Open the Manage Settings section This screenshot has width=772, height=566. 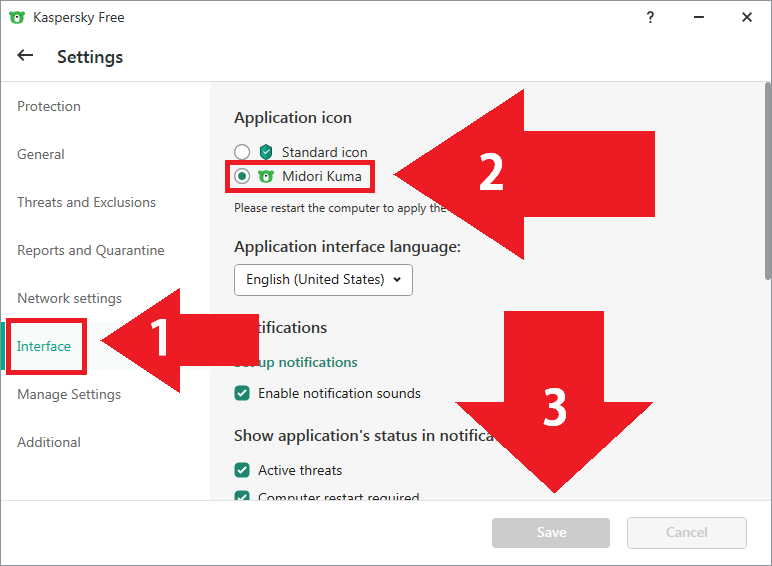[69, 394]
